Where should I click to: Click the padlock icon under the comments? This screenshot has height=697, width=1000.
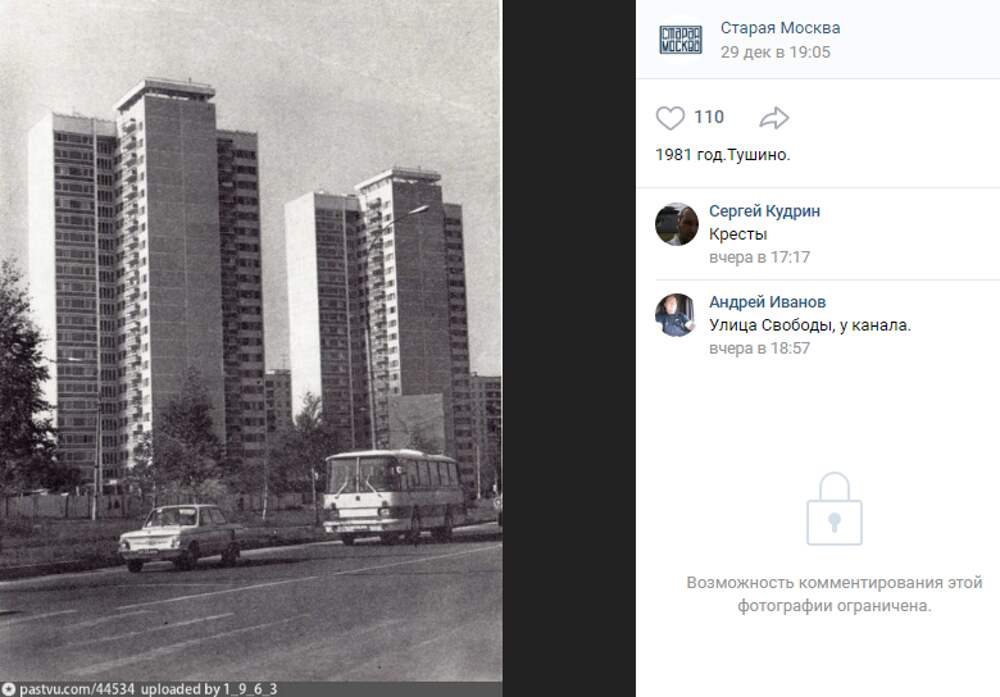pyautogui.click(x=834, y=509)
